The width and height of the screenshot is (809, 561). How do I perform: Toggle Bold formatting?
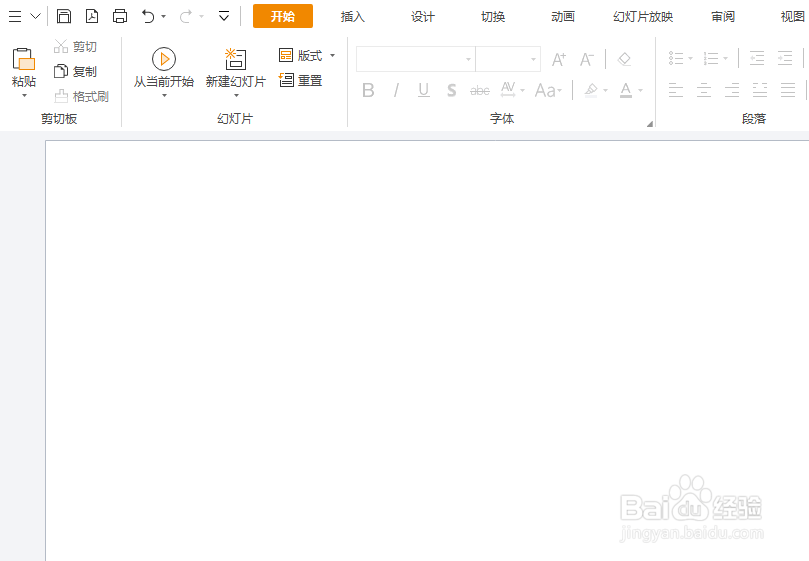(x=368, y=90)
